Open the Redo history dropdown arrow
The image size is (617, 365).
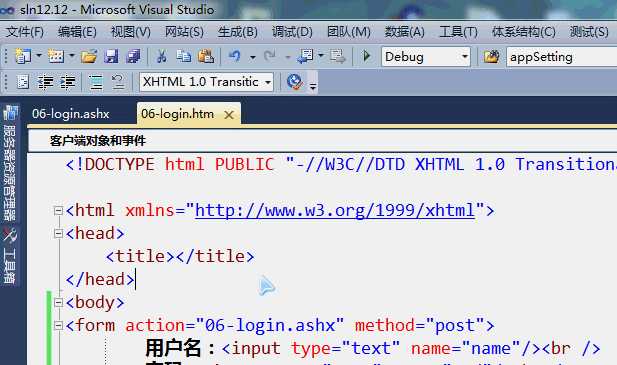coord(288,57)
